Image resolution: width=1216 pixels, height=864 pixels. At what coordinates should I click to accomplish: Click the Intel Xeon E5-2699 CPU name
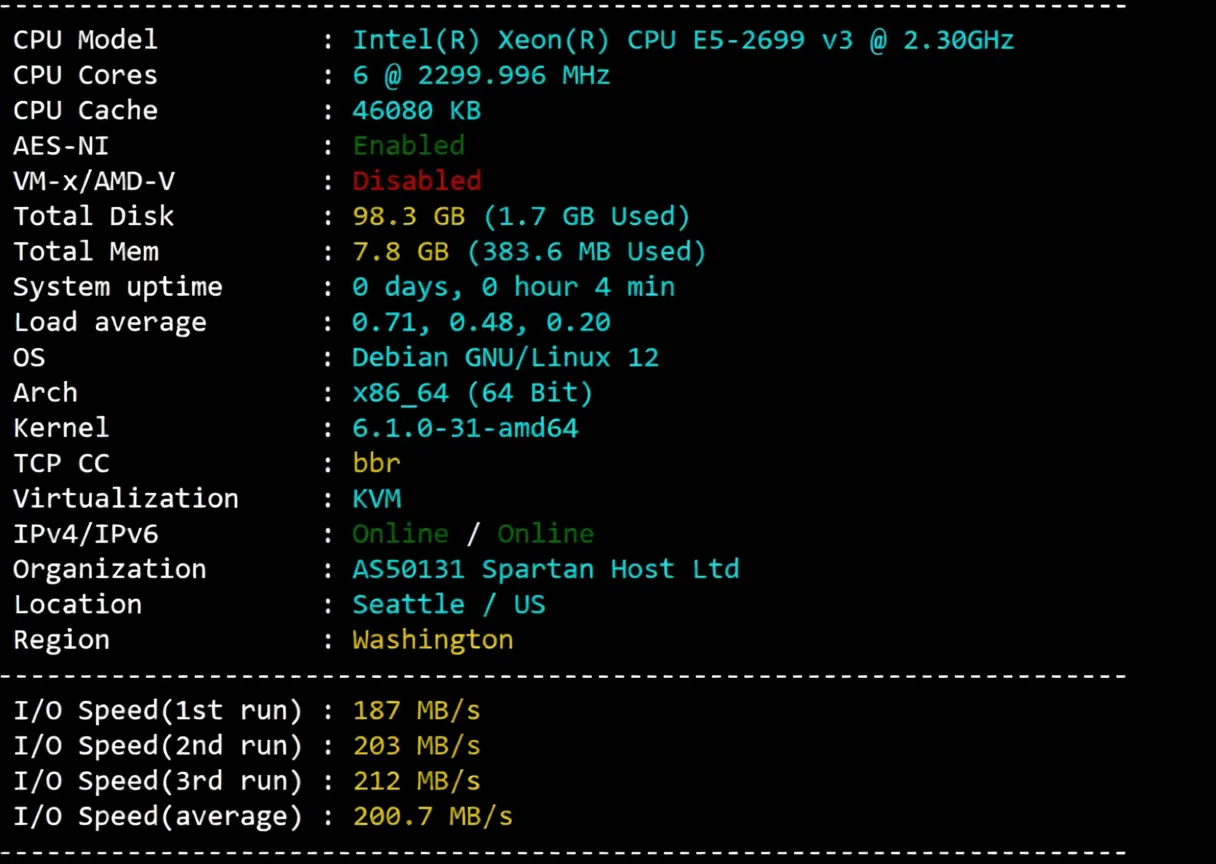[x=683, y=40]
